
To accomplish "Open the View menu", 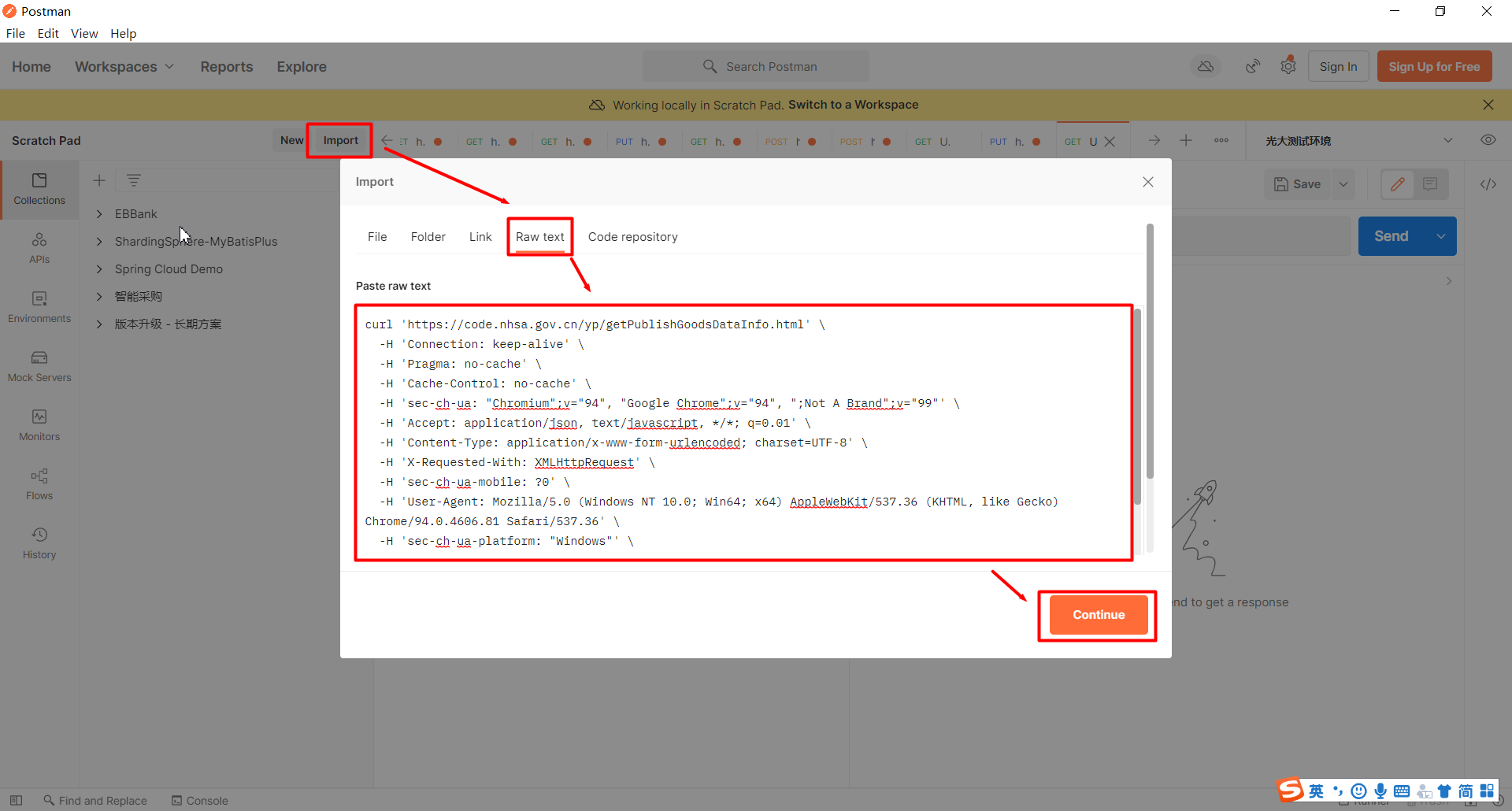I will tap(83, 33).
